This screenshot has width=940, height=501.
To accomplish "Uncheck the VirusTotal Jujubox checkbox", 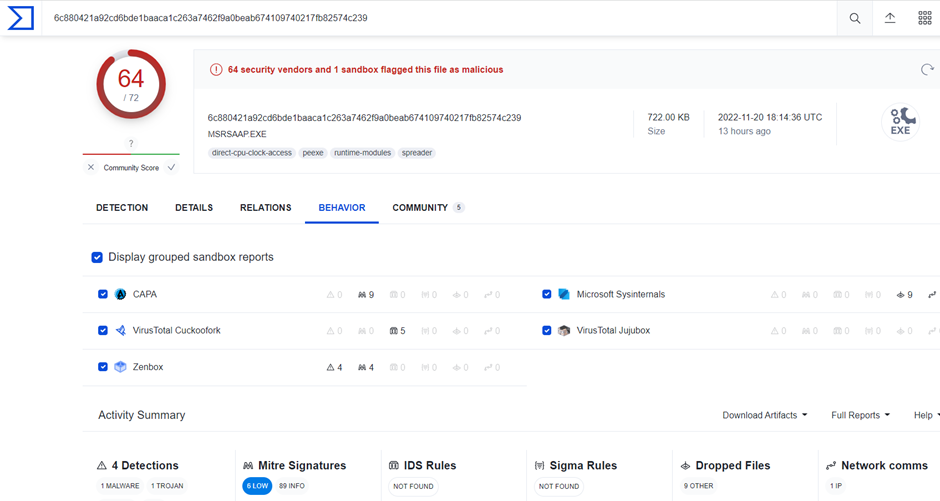I will [547, 330].
